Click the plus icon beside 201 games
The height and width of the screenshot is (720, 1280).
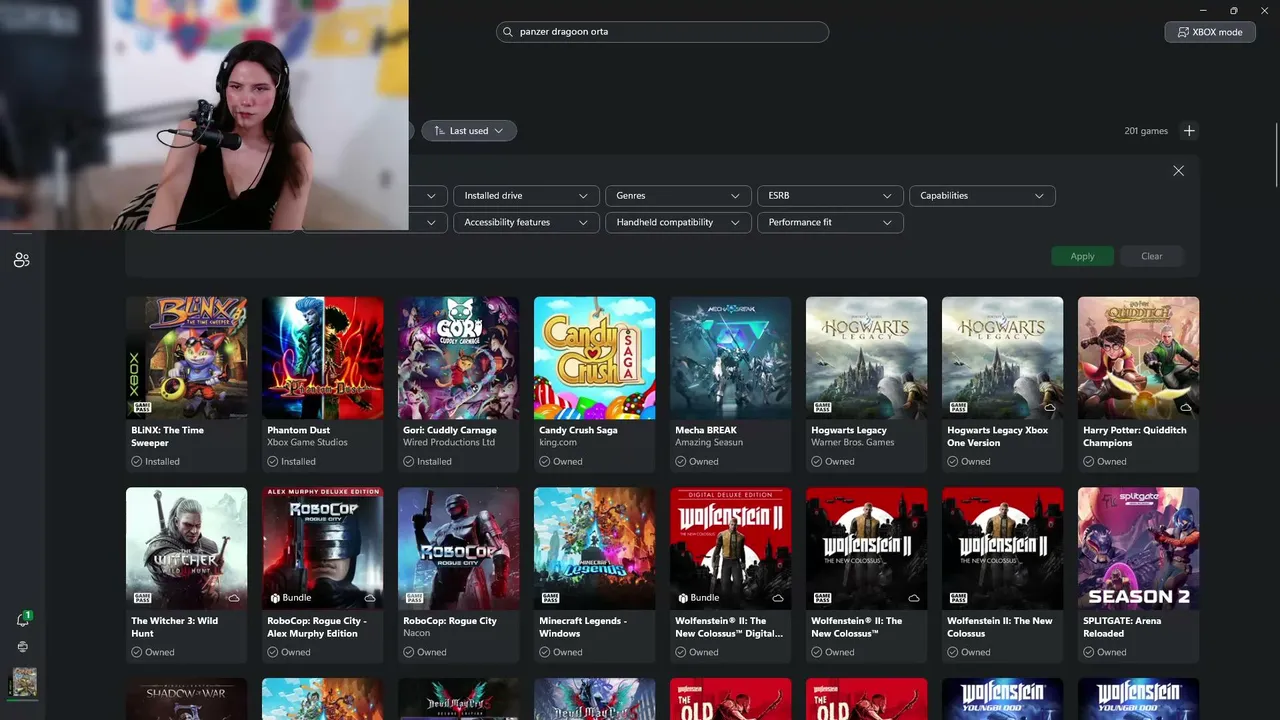pos(1189,131)
